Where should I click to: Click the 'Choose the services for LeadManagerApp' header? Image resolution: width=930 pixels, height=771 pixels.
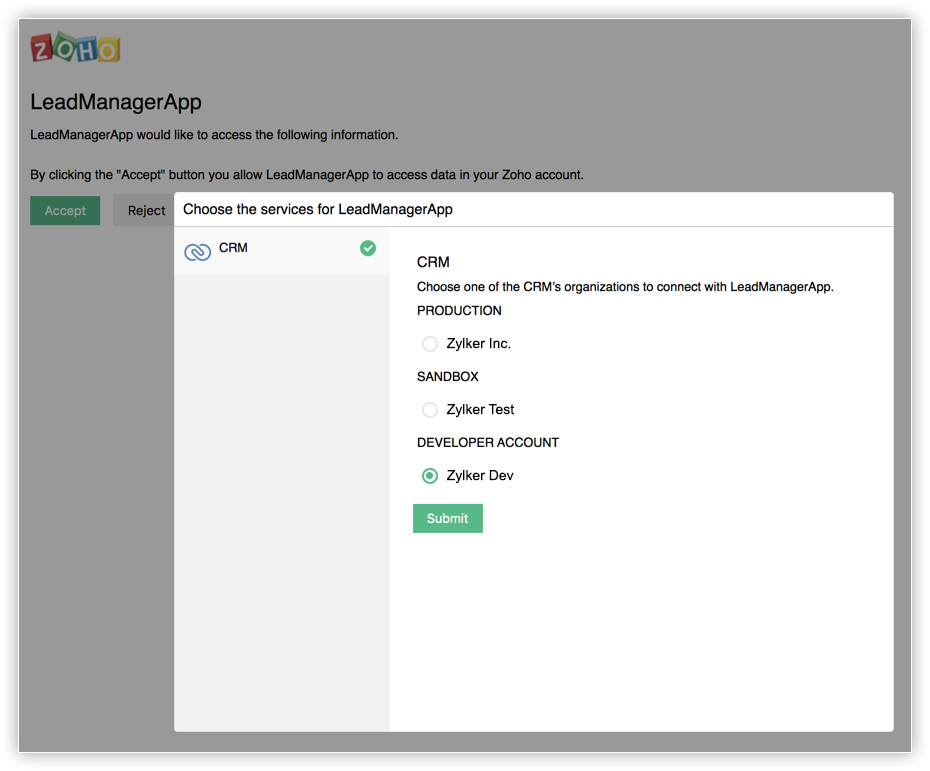(318, 209)
